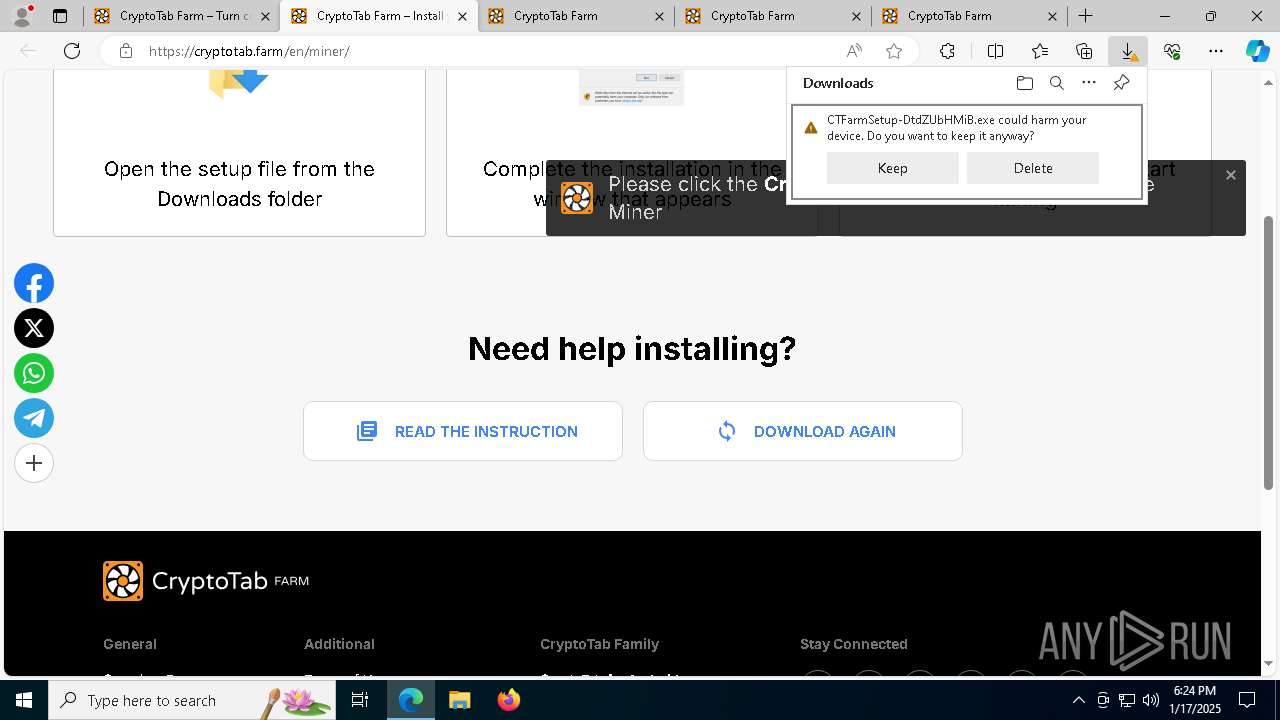The height and width of the screenshot is (720, 1280).
Task: Open tab actions menu icon
Action: coord(60,16)
